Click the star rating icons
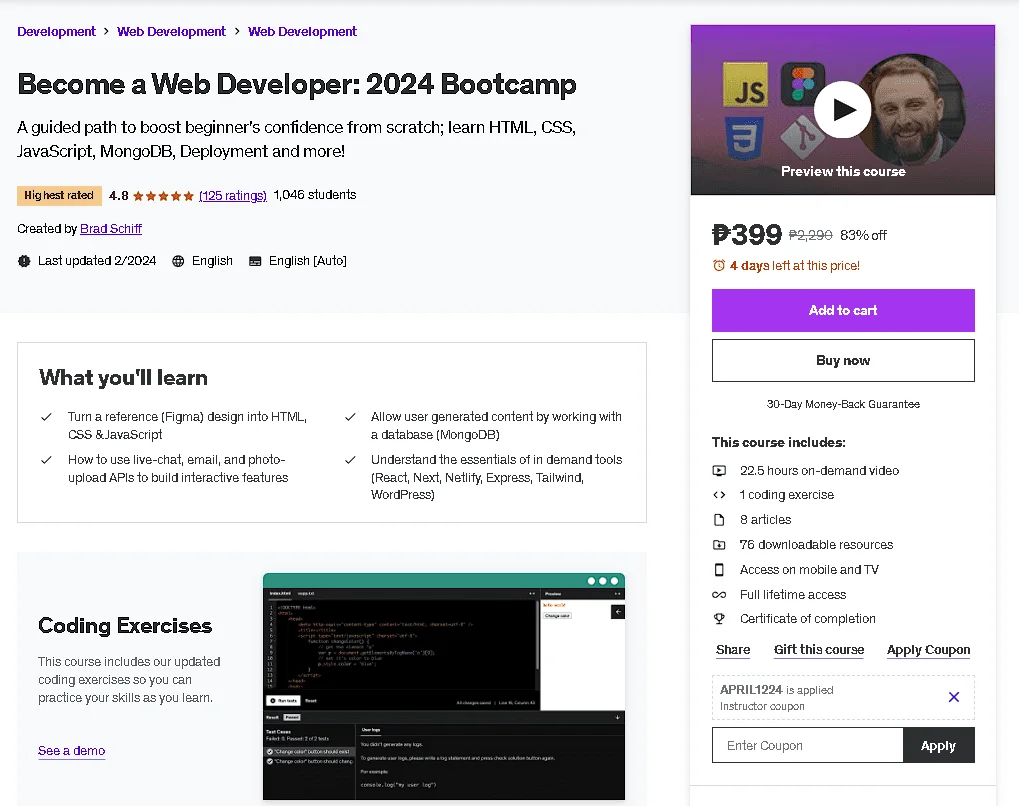The image size is (1019, 806). (163, 196)
